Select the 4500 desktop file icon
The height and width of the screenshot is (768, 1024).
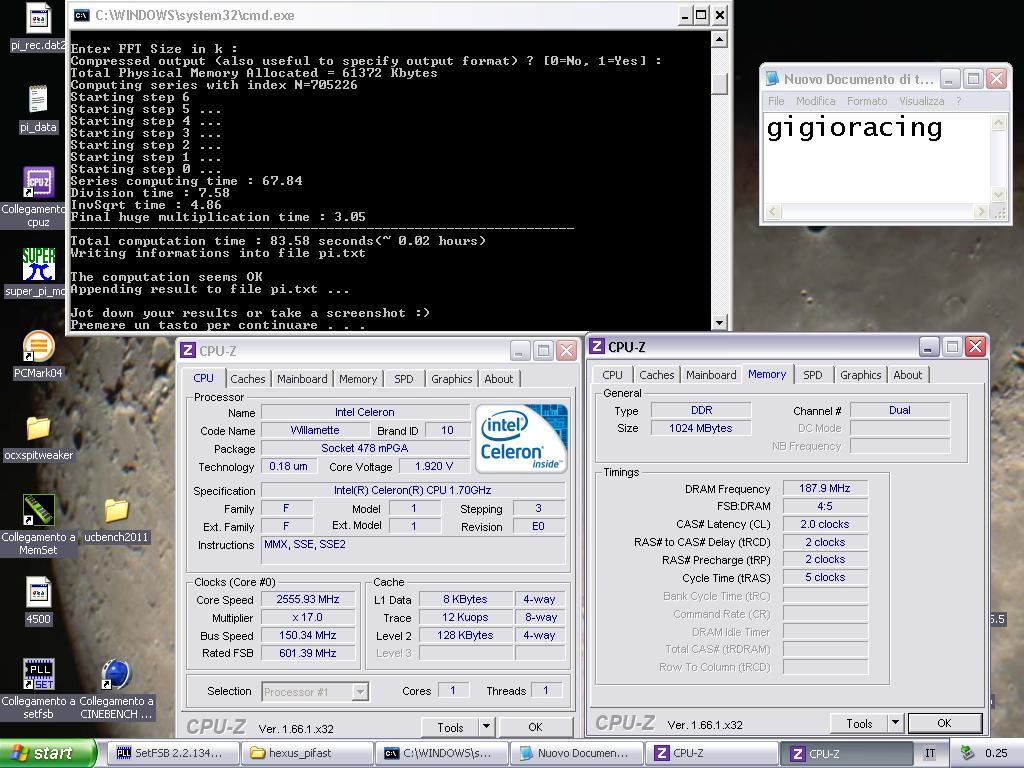point(38,592)
